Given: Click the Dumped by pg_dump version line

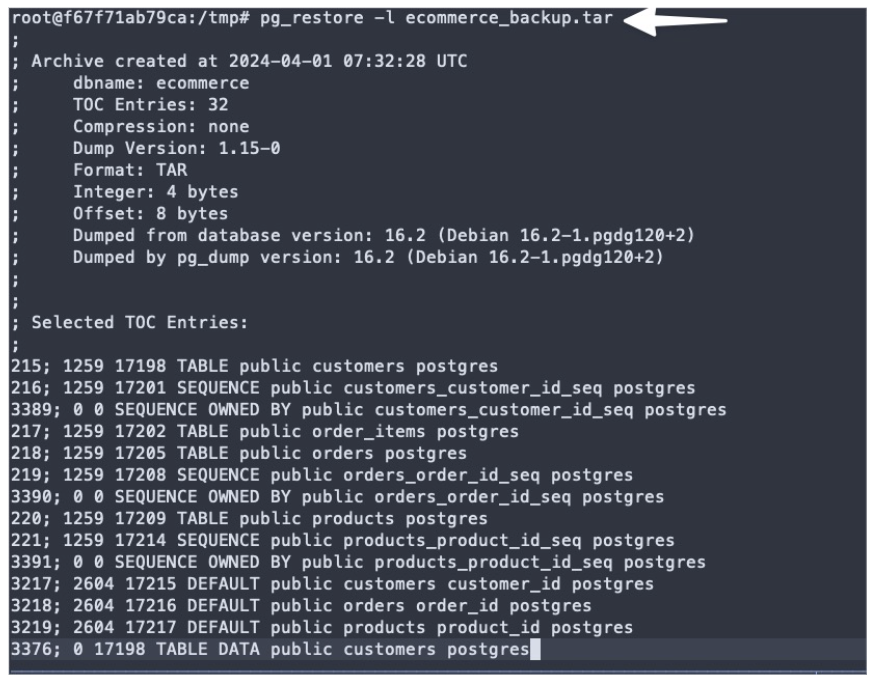Looking at the screenshot, I should coord(368,257).
